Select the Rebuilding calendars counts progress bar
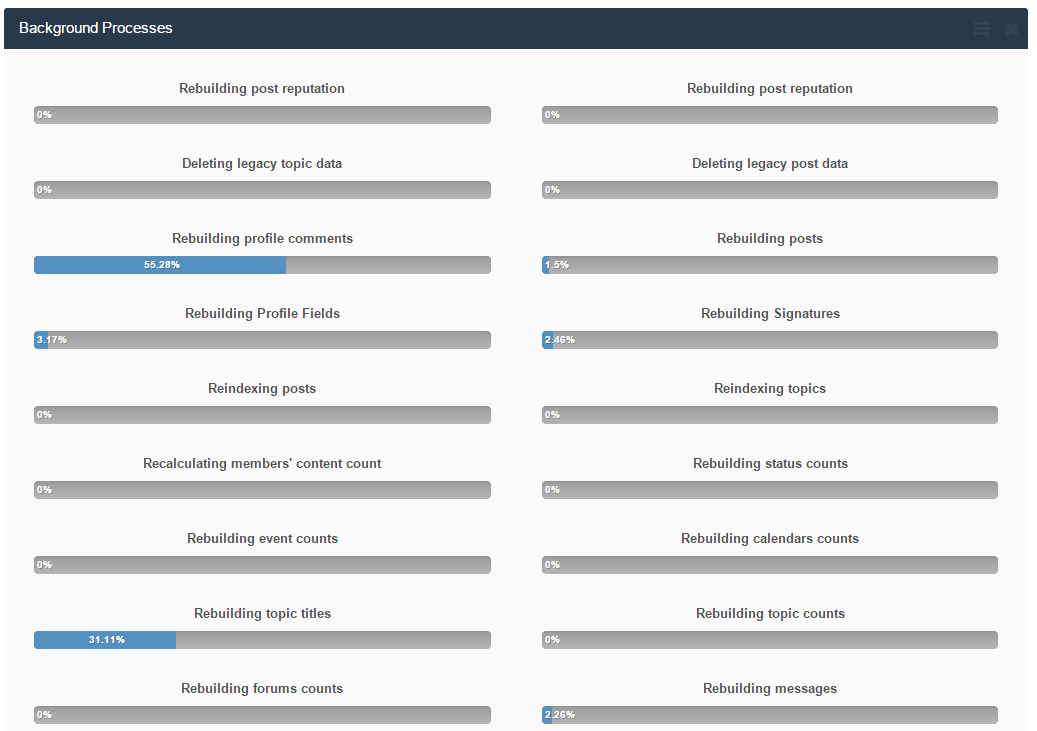Viewport: 1037px width, 731px height. tap(770, 565)
